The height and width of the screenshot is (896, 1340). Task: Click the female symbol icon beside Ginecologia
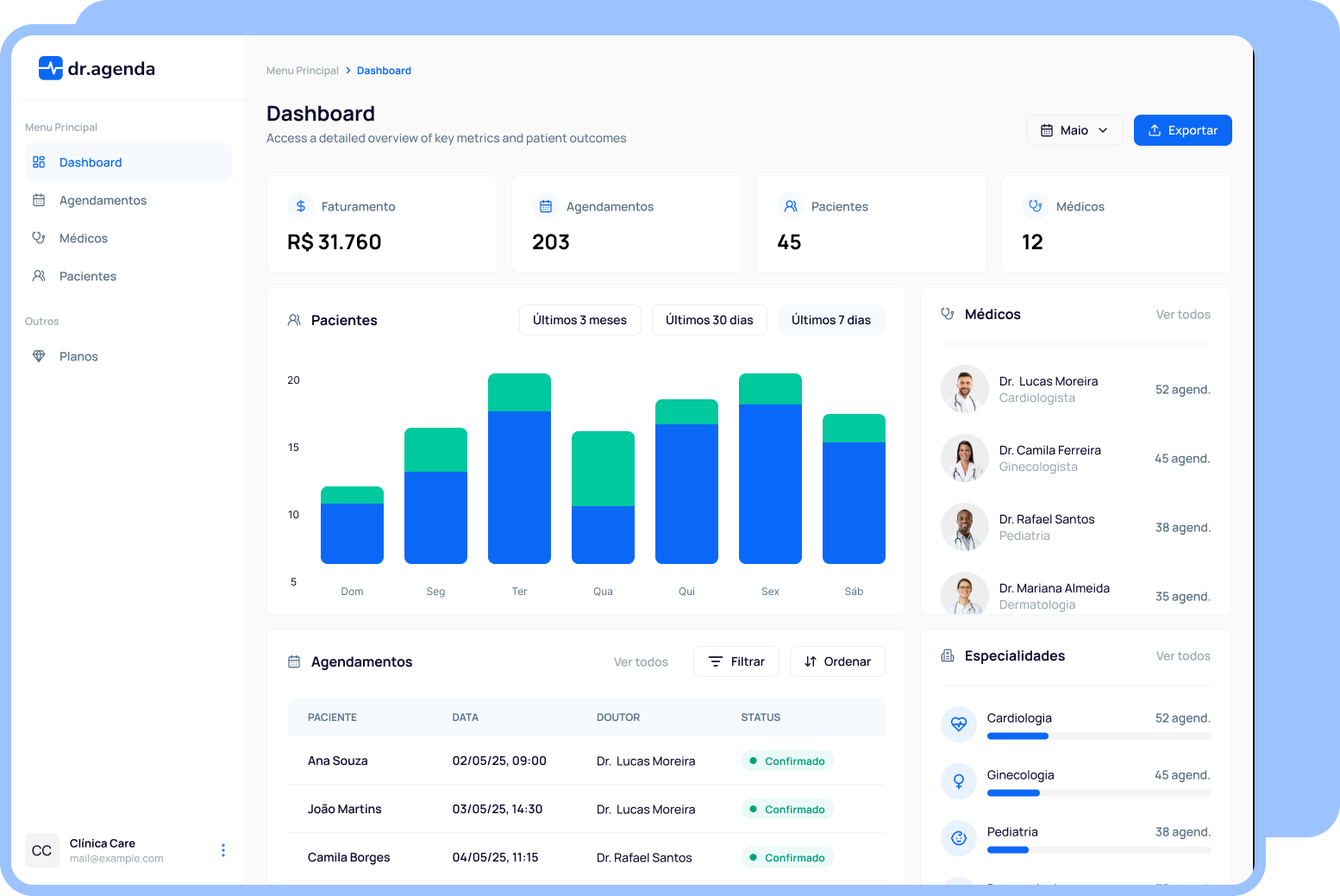958,780
